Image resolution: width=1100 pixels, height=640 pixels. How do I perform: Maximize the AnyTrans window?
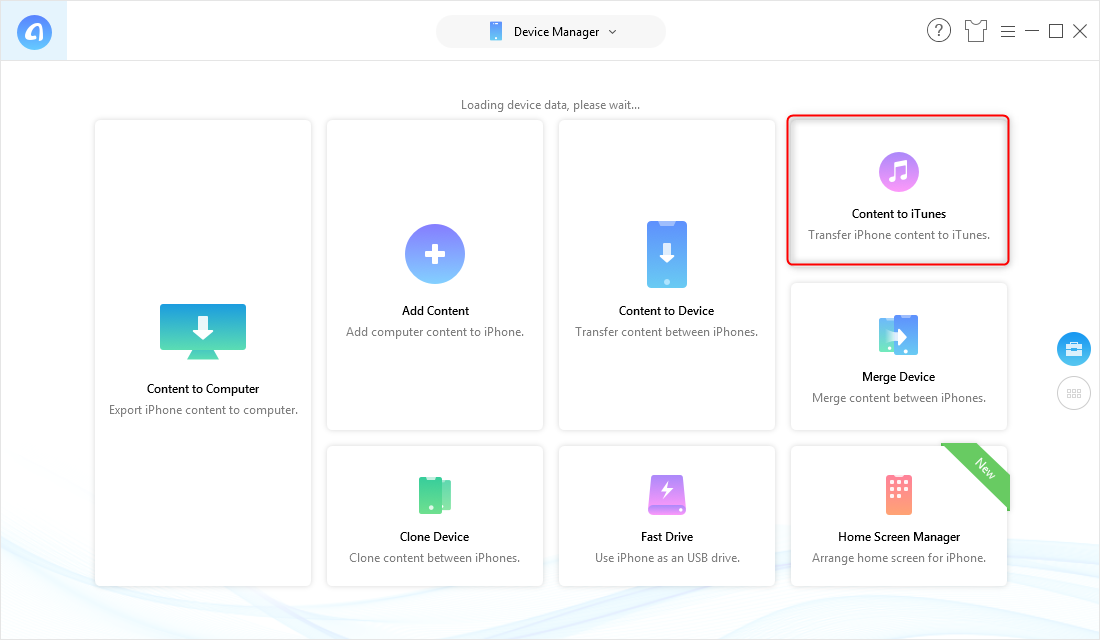click(x=1056, y=31)
